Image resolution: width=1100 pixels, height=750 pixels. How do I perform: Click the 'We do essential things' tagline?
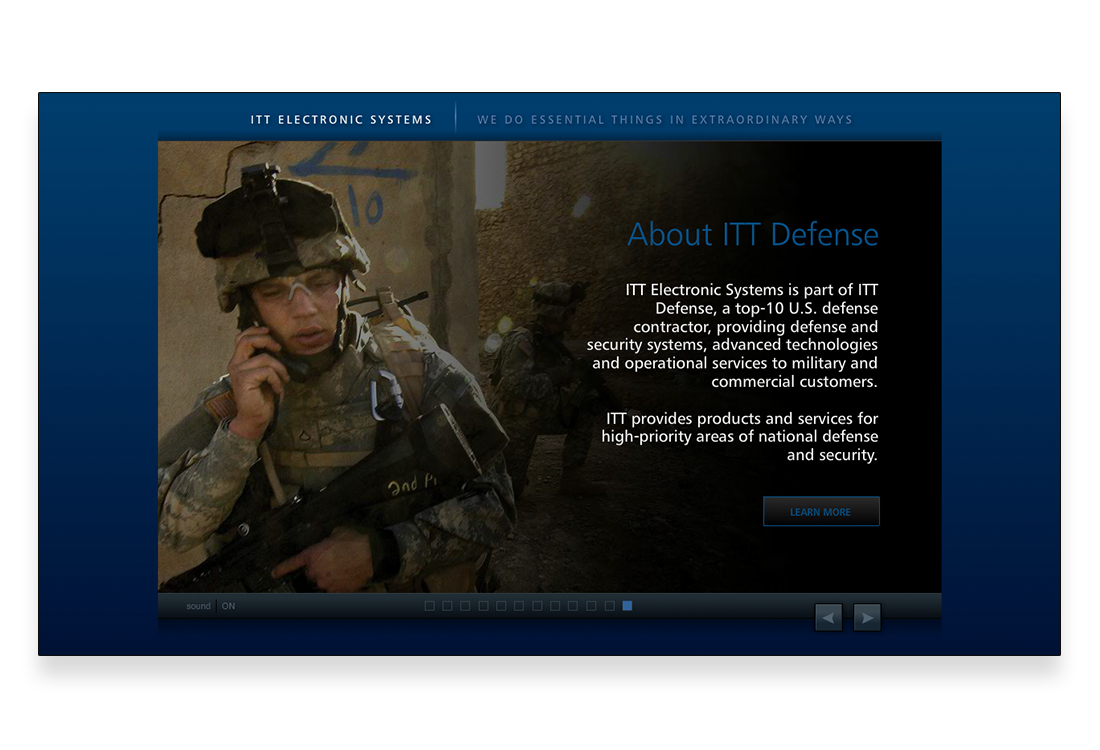664,120
